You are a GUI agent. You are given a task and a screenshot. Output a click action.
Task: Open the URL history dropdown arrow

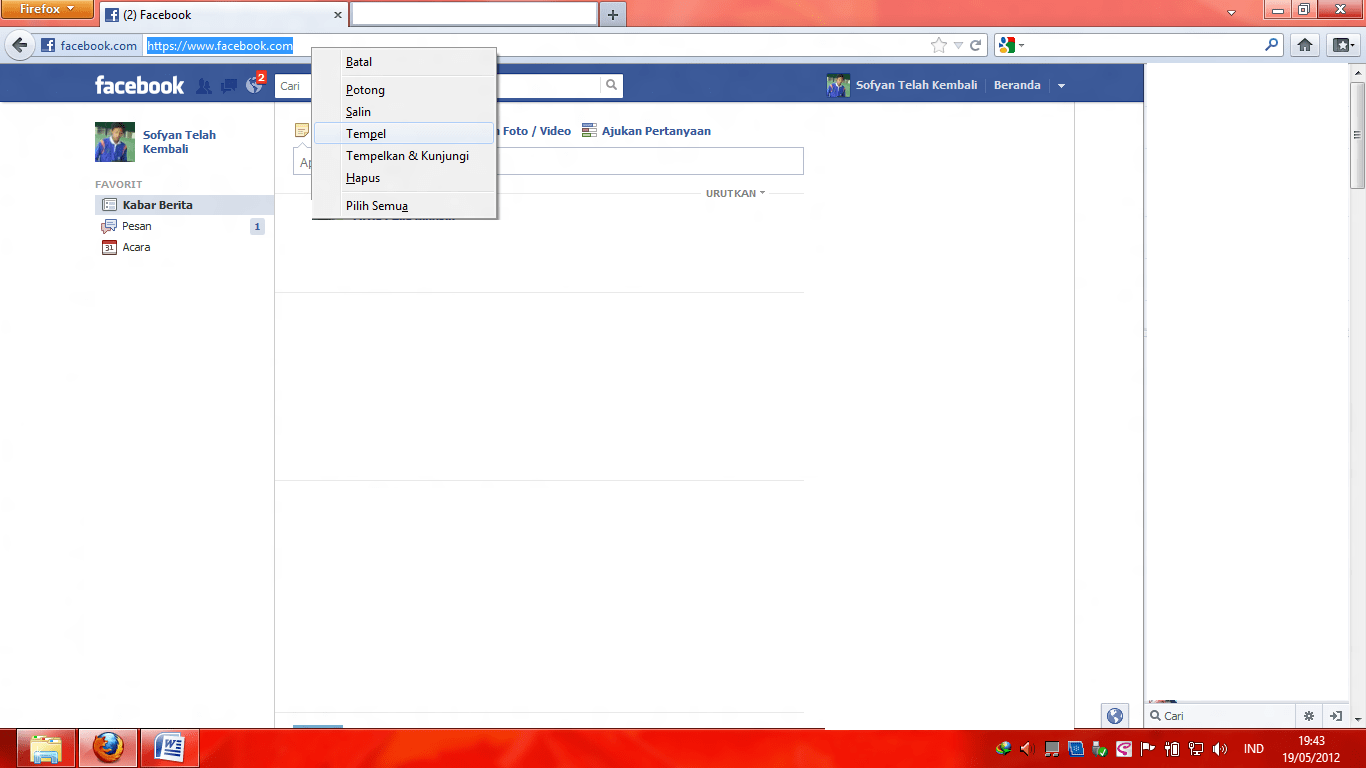click(x=958, y=45)
